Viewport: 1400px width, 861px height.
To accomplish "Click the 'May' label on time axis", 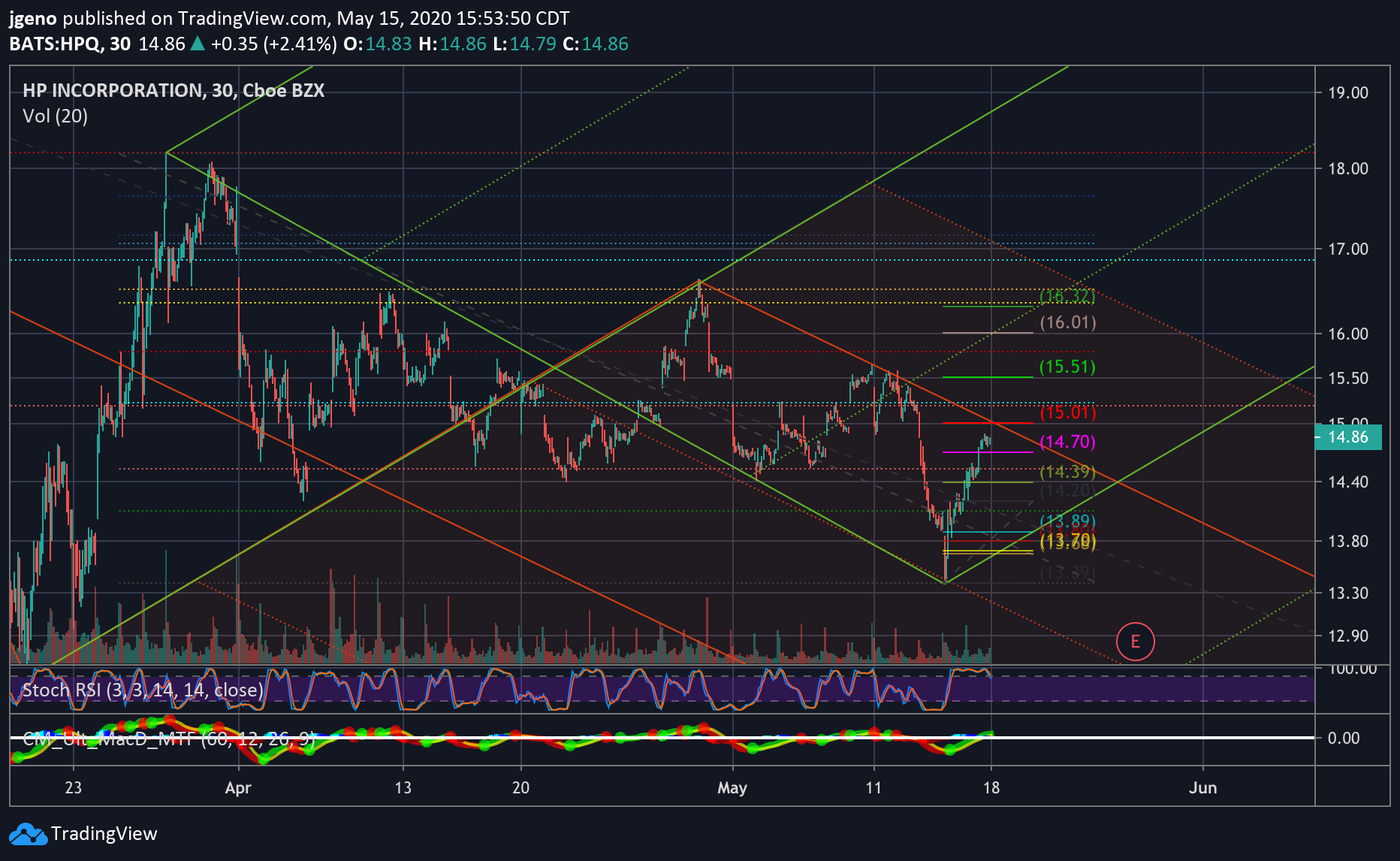I will coord(732,788).
